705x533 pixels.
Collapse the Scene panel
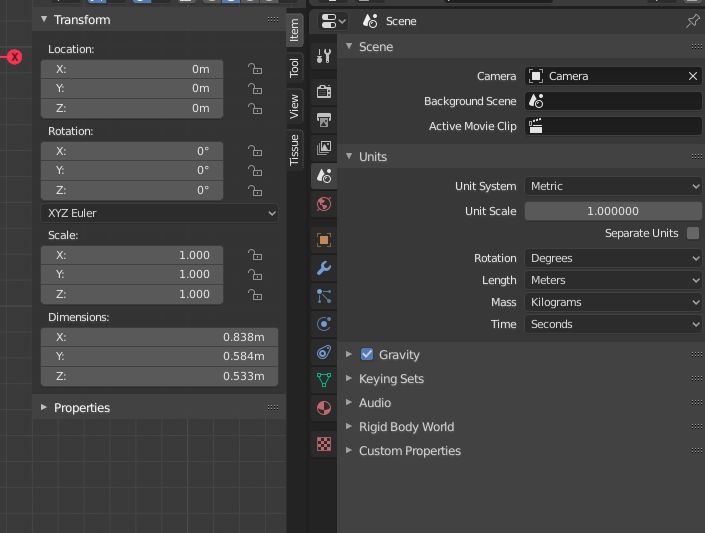tap(349, 46)
